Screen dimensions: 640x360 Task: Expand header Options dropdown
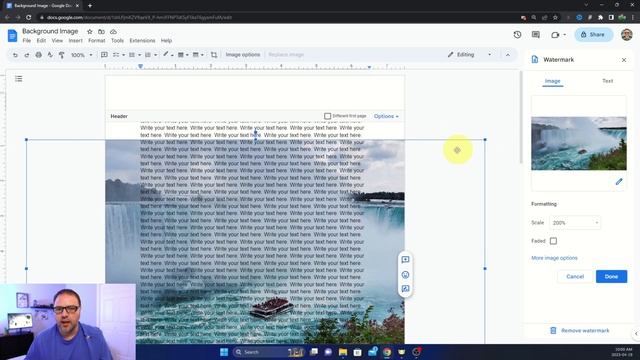pos(386,116)
